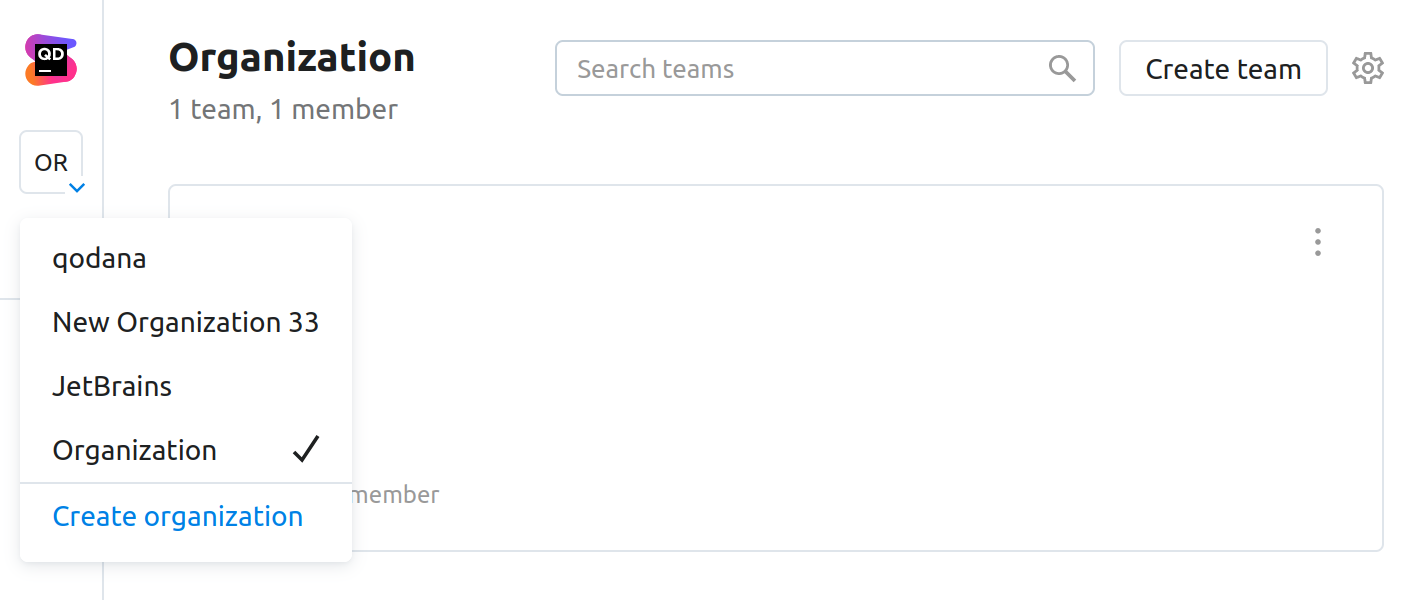Click the separator above Create organization
This screenshot has width=1412, height=600.
click(186, 483)
